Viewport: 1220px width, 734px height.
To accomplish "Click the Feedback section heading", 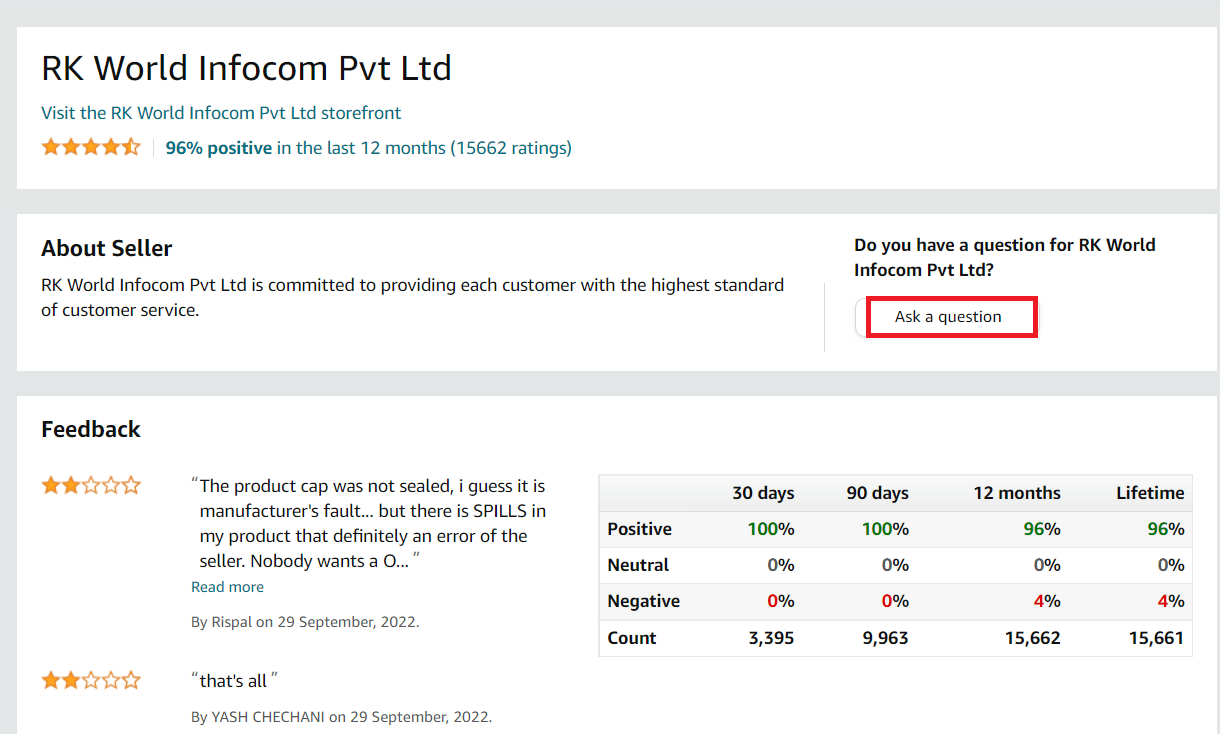I will pyautogui.click(x=91, y=429).
